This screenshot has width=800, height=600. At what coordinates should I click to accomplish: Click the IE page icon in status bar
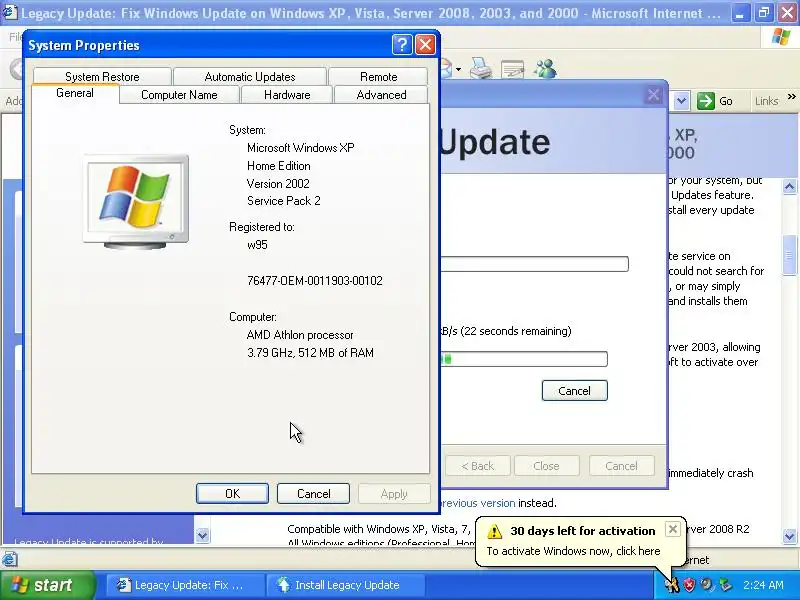(x=10, y=559)
